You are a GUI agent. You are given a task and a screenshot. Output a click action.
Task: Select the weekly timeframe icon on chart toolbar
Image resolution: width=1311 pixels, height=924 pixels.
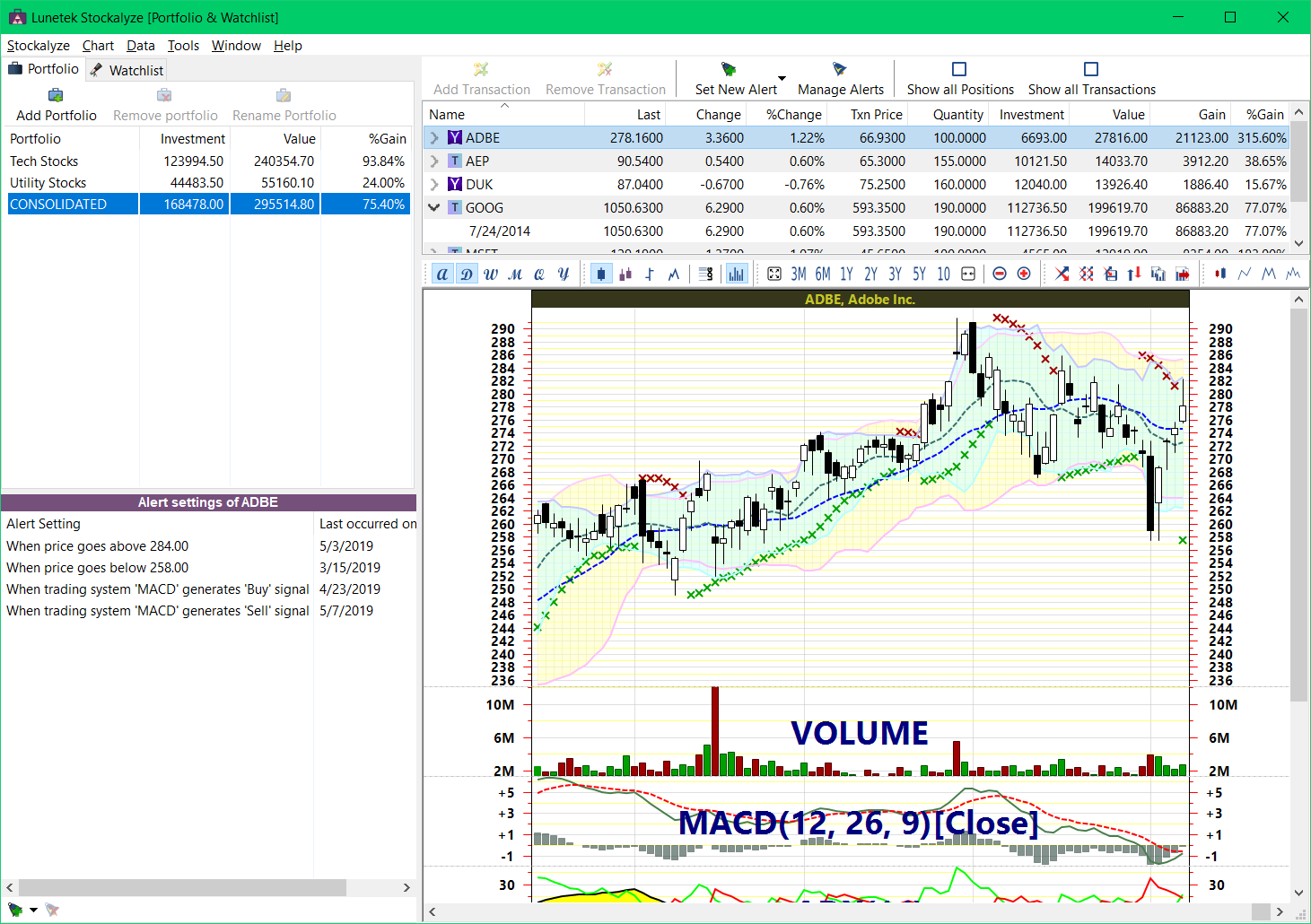click(491, 274)
